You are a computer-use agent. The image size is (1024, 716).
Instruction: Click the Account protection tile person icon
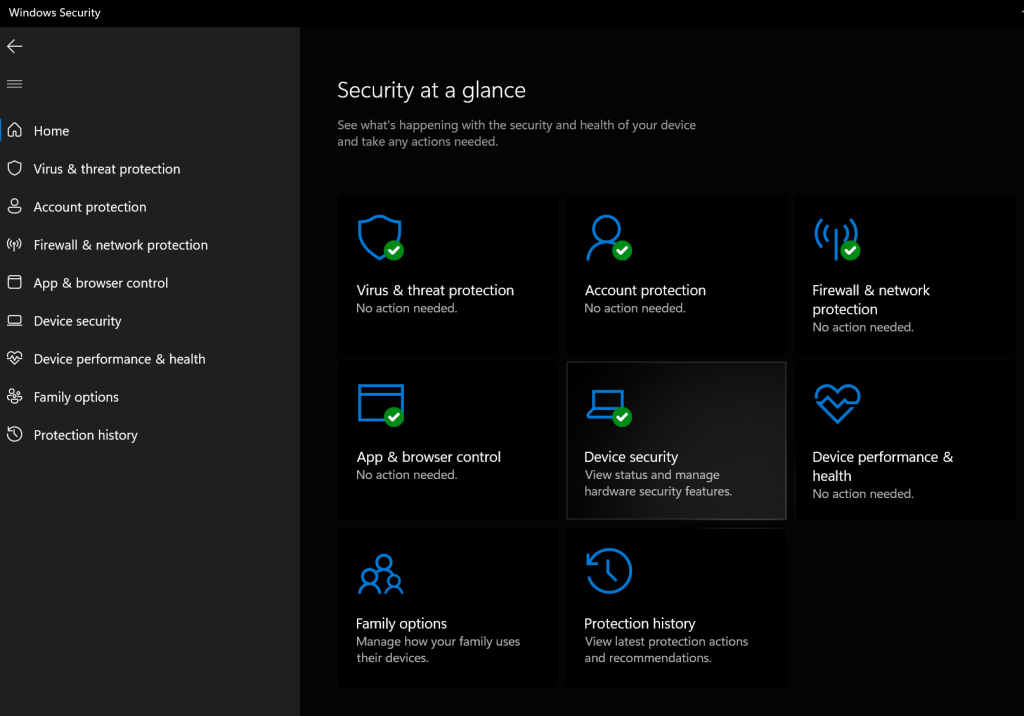[x=607, y=238]
